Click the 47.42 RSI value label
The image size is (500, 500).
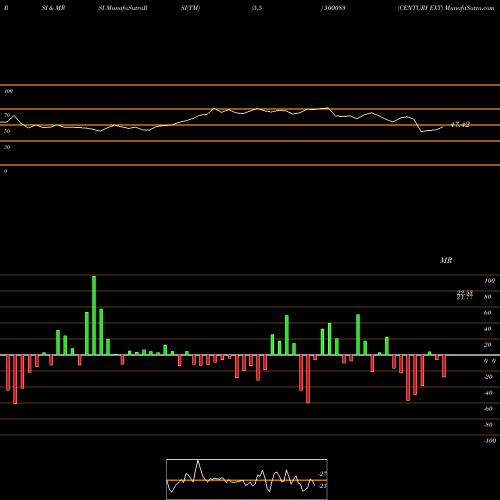tap(460, 125)
